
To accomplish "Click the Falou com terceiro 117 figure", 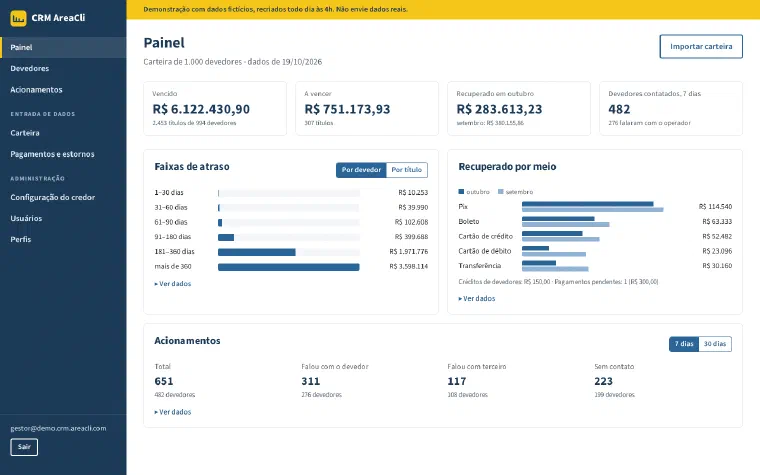I will [457, 381].
